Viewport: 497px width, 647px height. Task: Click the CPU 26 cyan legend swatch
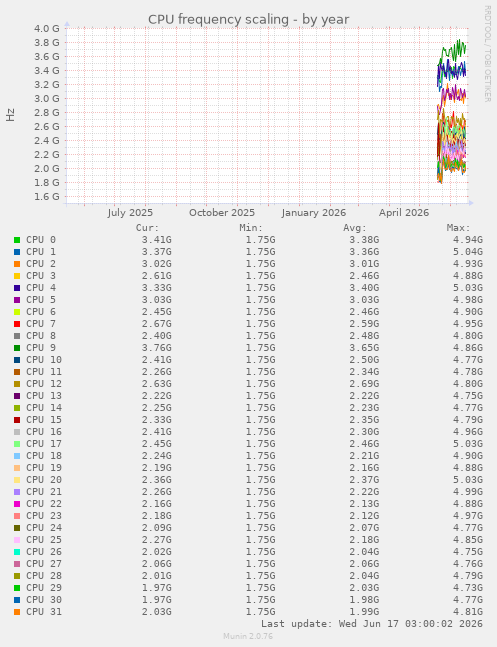17,552
